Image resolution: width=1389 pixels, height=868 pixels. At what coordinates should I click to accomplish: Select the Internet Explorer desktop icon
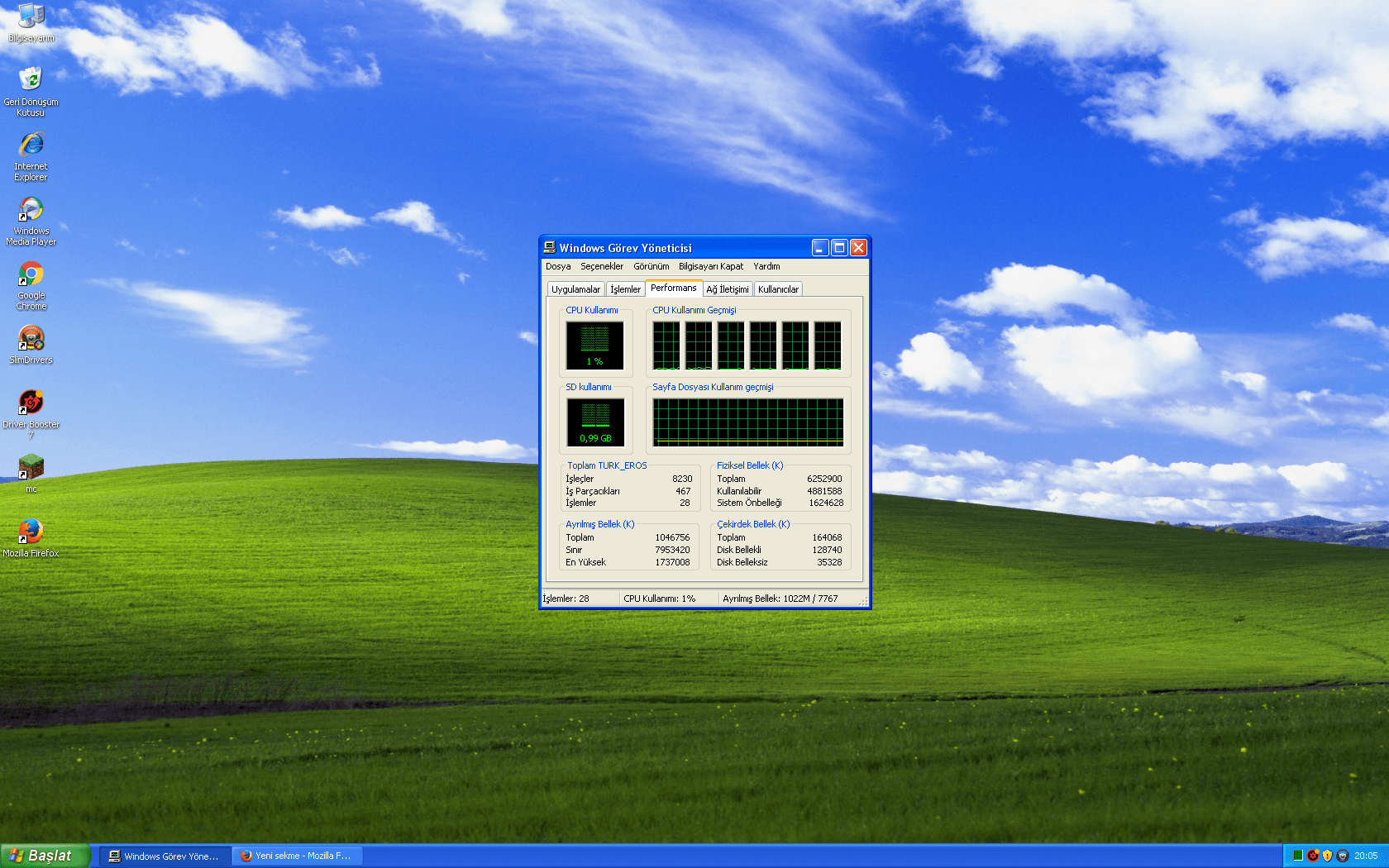[x=31, y=156]
